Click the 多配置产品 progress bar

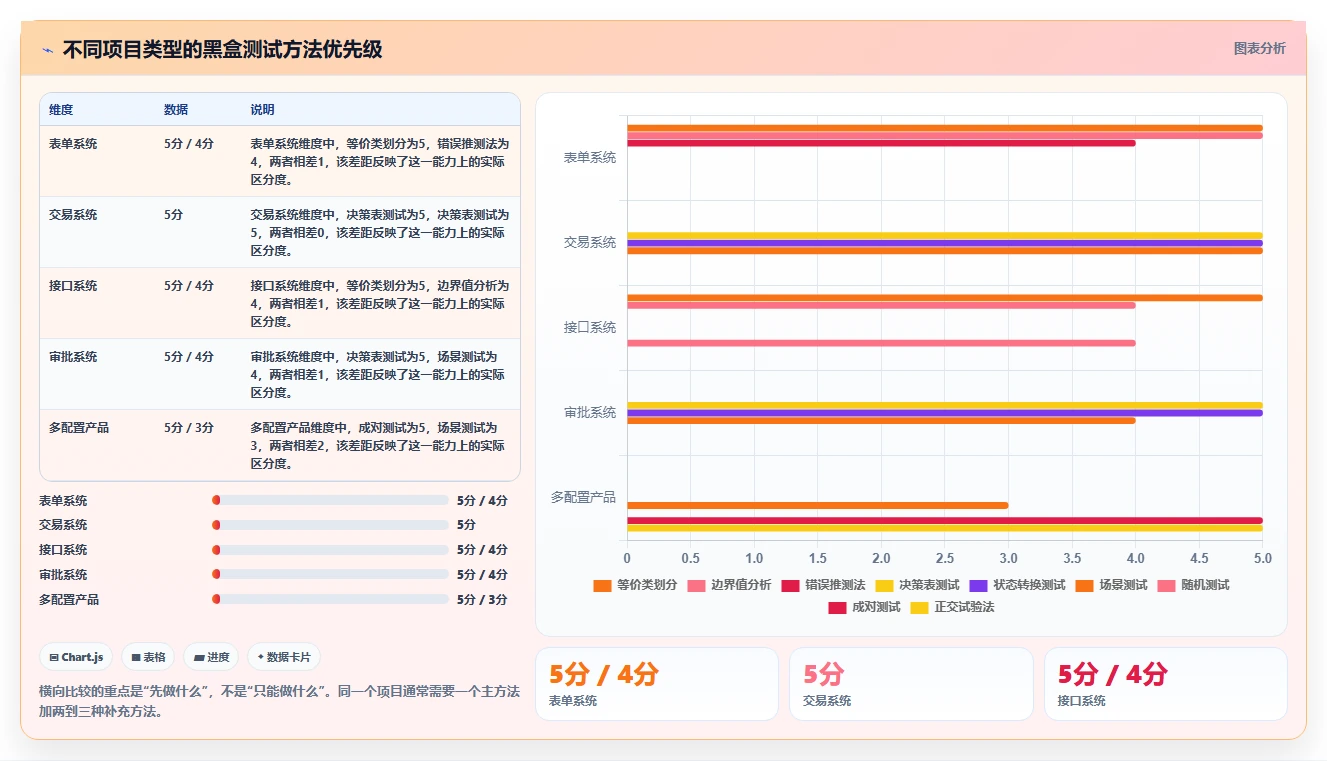pyautogui.click(x=330, y=599)
